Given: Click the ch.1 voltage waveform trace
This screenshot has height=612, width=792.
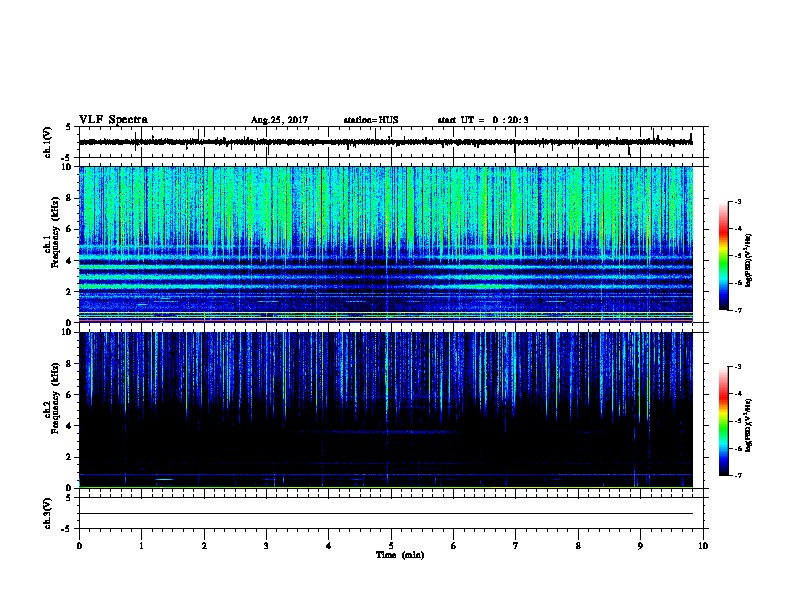Looking at the screenshot, I should coord(386,142).
